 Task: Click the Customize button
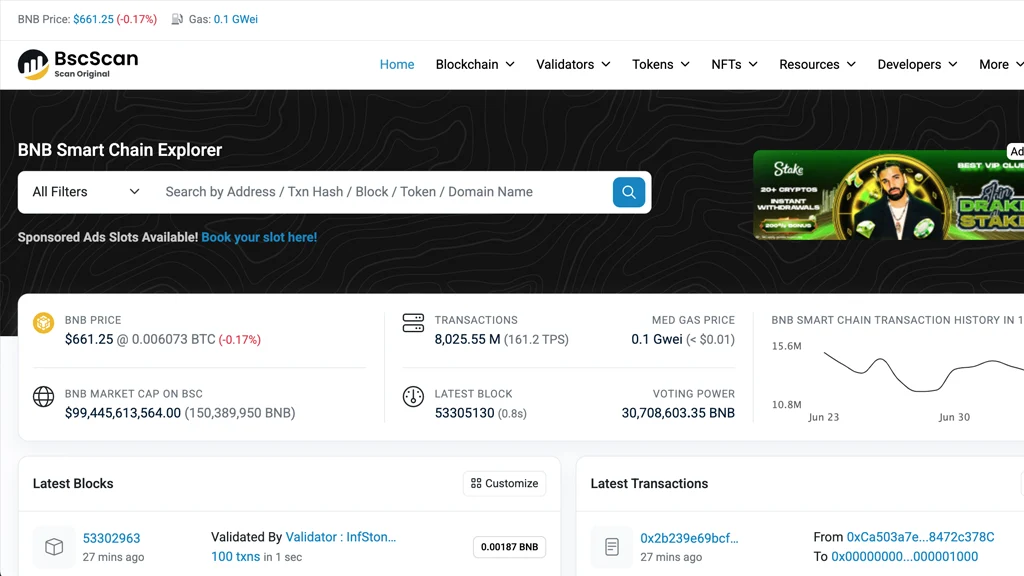504,483
